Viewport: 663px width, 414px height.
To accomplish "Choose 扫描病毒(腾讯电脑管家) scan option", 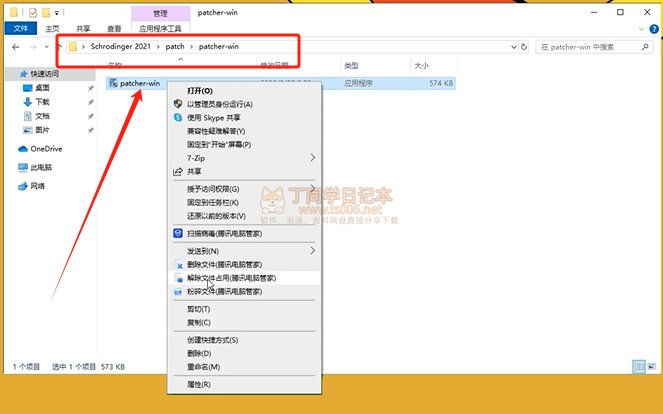I will 244,233.
